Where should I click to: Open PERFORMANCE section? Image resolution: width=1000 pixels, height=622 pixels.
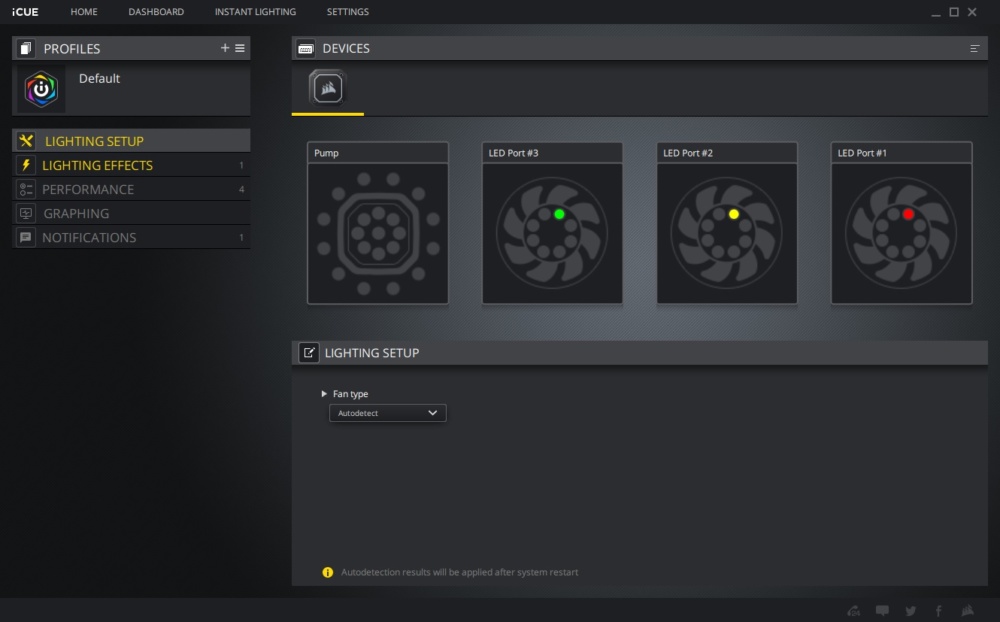[x=131, y=189]
